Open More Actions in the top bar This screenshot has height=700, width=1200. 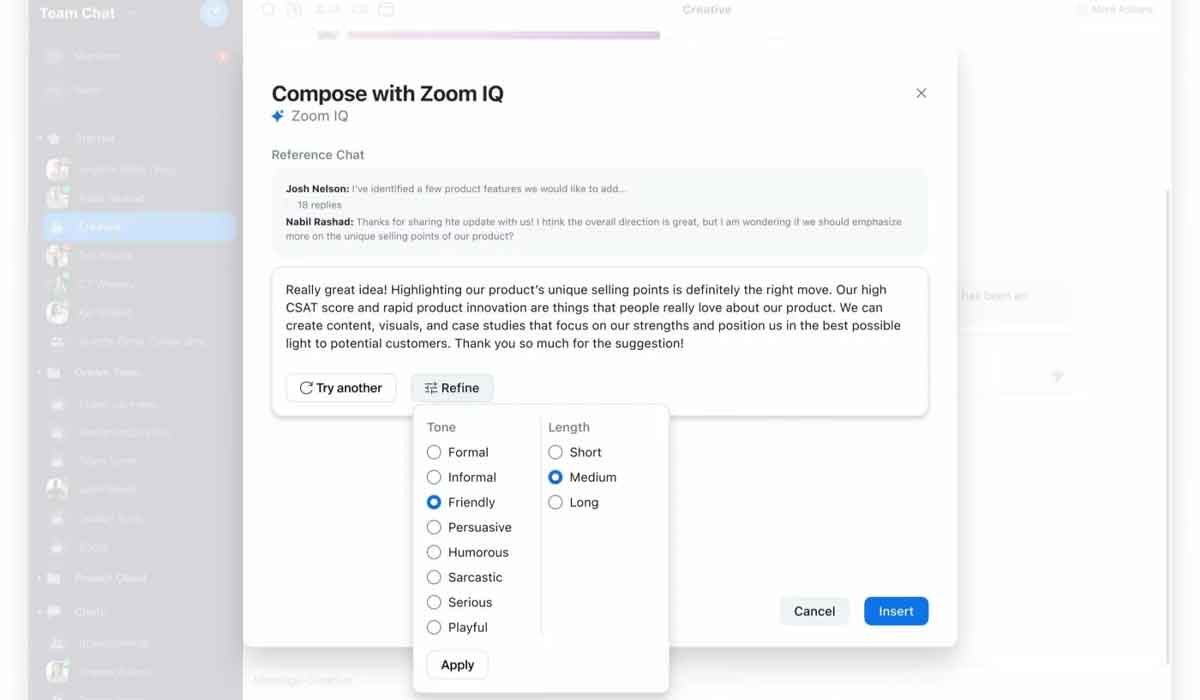point(1115,10)
